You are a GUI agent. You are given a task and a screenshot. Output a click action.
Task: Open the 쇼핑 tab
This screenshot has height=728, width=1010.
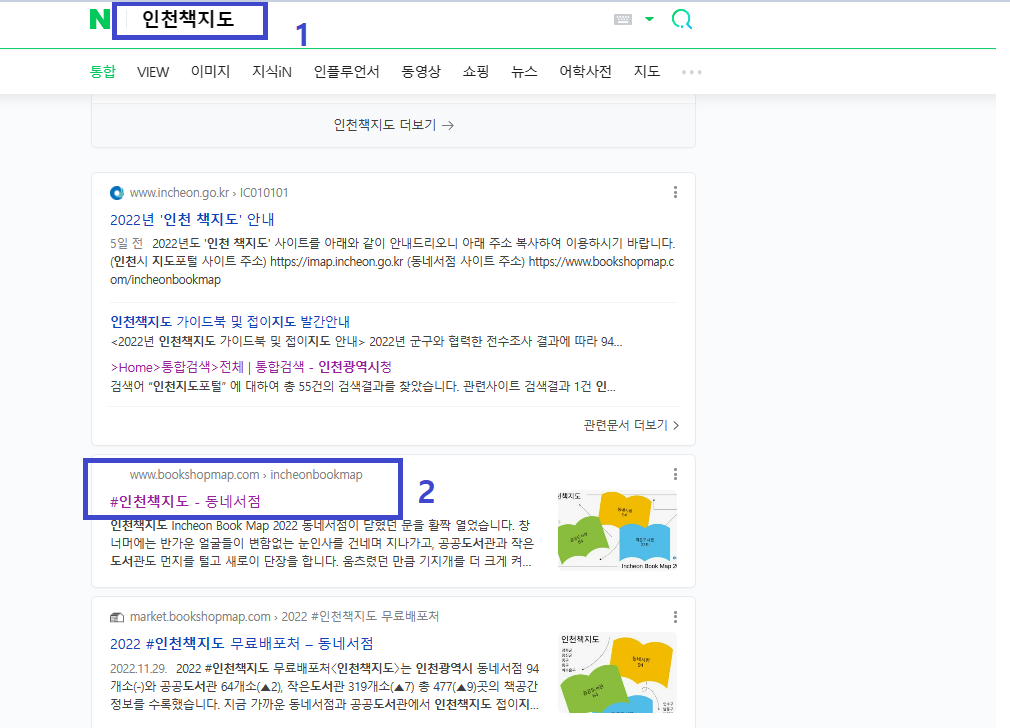click(x=476, y=72)
